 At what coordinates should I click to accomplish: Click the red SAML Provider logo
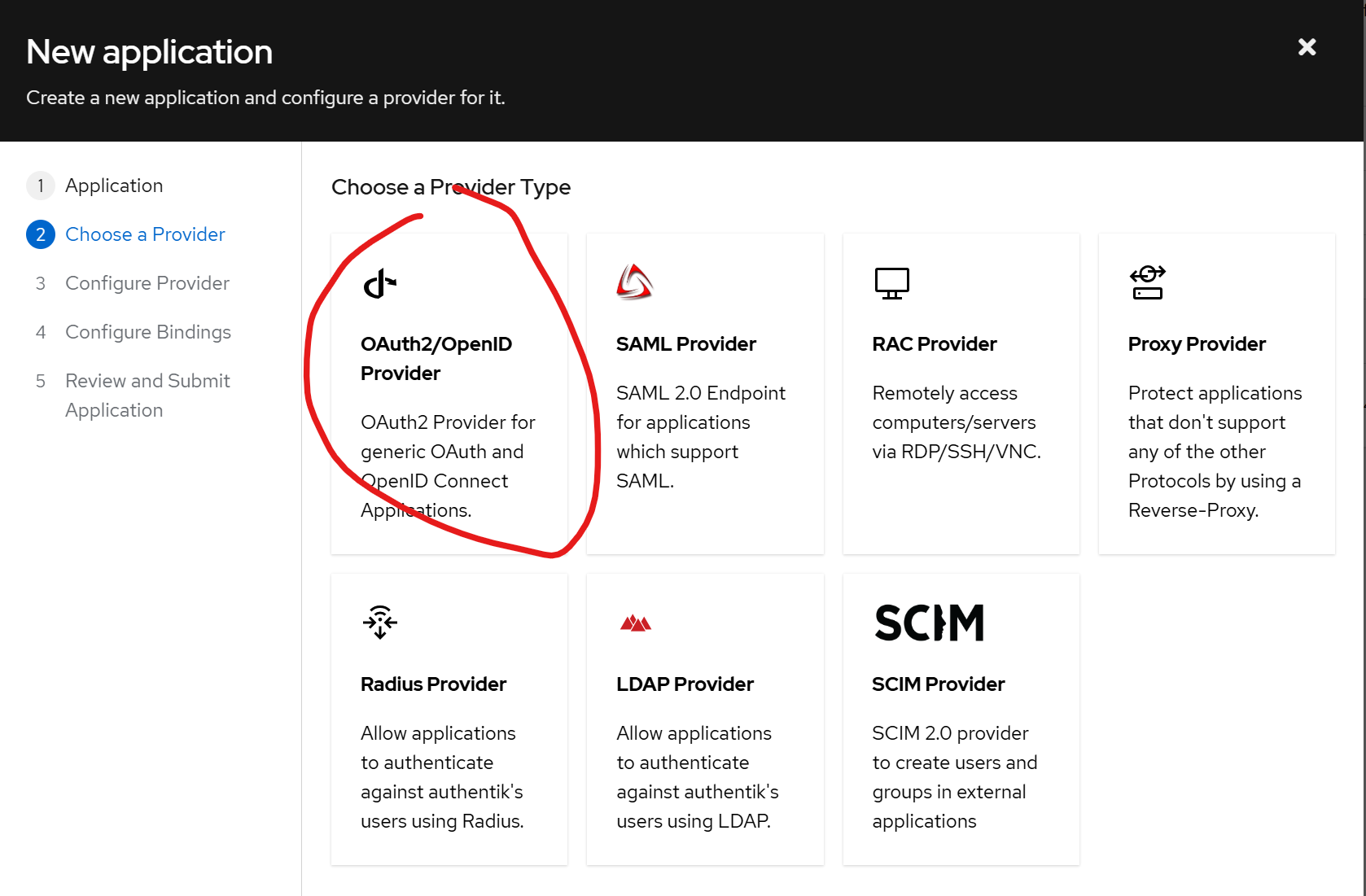pos(635,282)
